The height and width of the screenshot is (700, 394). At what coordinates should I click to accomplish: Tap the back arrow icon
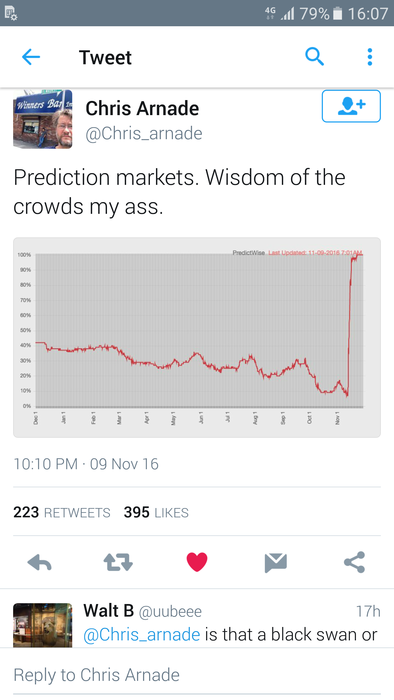(31, 57)
